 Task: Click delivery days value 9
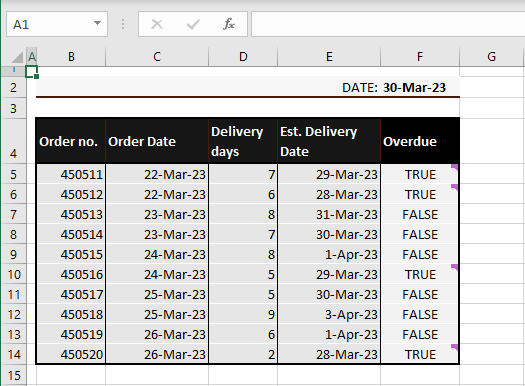pos(243,314)
